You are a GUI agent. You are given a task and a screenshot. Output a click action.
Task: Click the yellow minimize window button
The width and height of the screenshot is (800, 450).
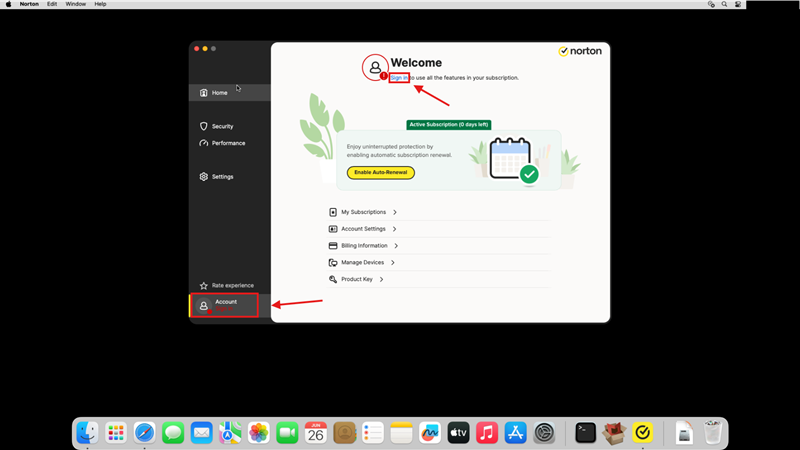(205, 48)
